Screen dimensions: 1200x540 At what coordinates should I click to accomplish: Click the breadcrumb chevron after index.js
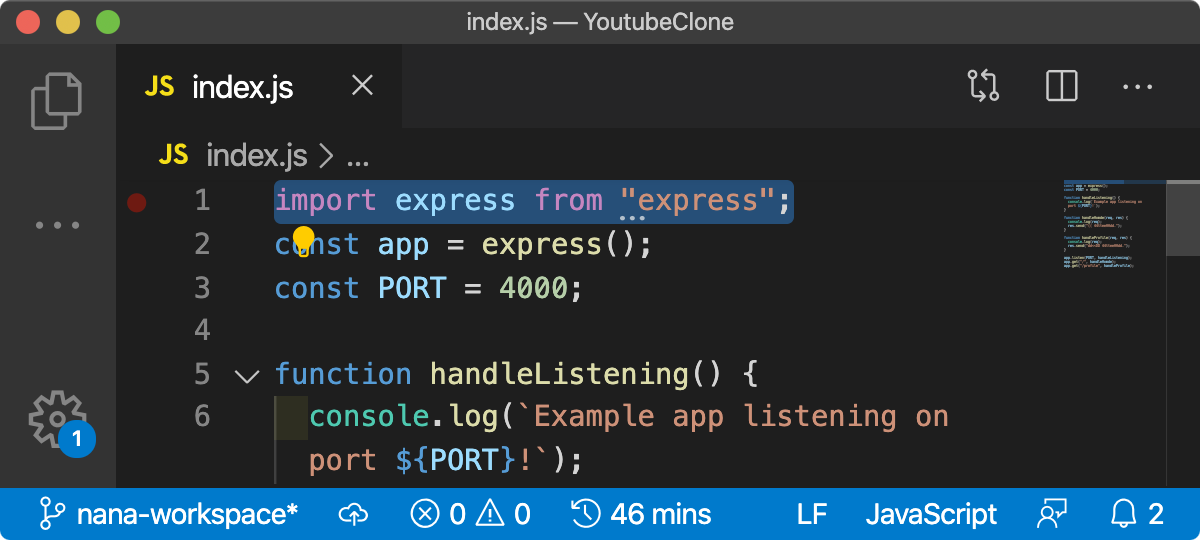(326, 156)
